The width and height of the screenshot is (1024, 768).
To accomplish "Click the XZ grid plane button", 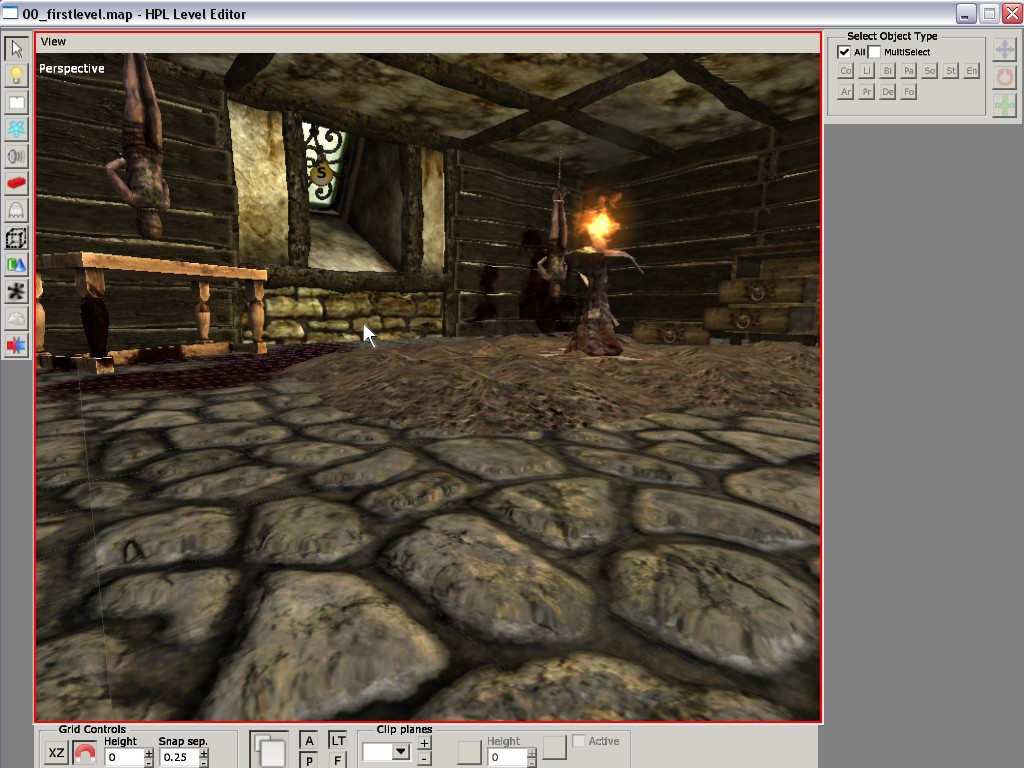I will click(57, 754).
